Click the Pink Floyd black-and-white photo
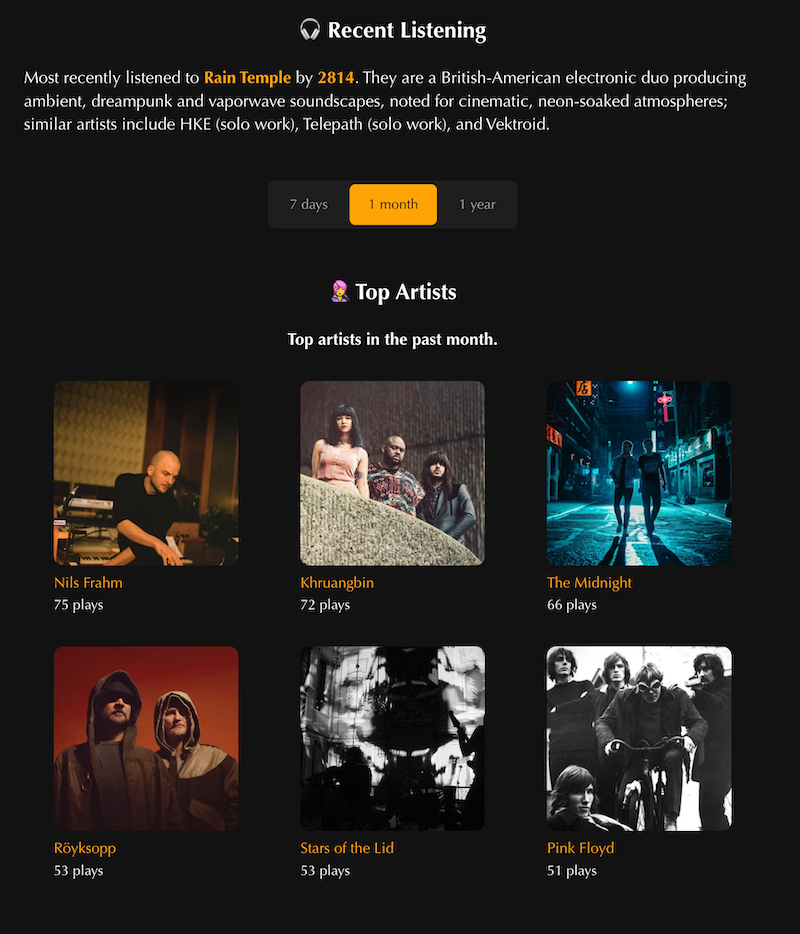This screenshot has height=934, width=800. pyautogui.click(x=639, y=739)
